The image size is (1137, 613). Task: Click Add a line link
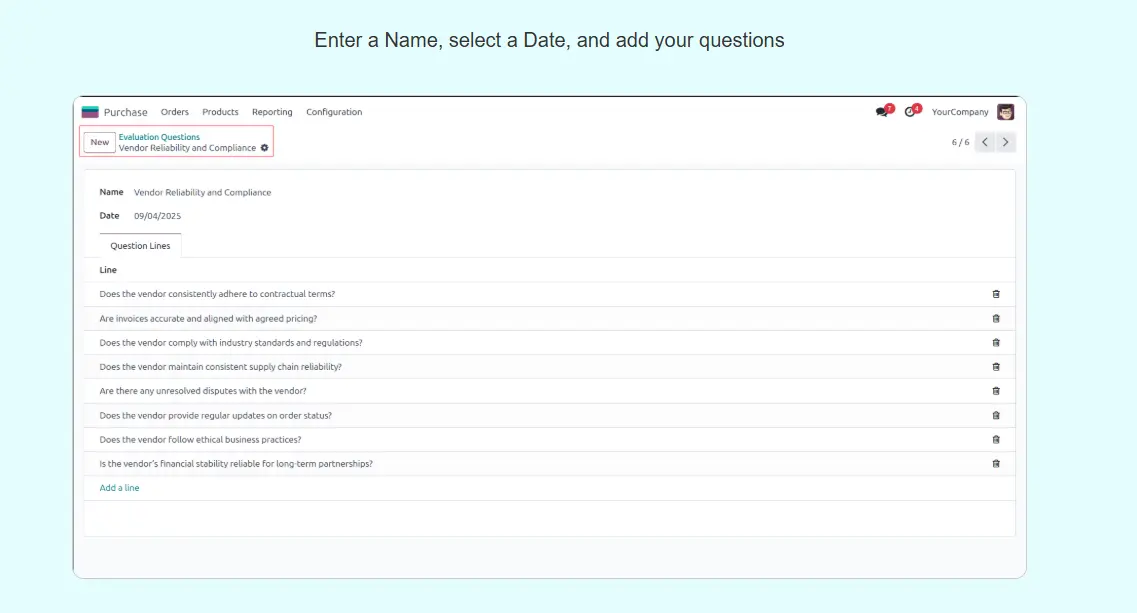(119, 488)
